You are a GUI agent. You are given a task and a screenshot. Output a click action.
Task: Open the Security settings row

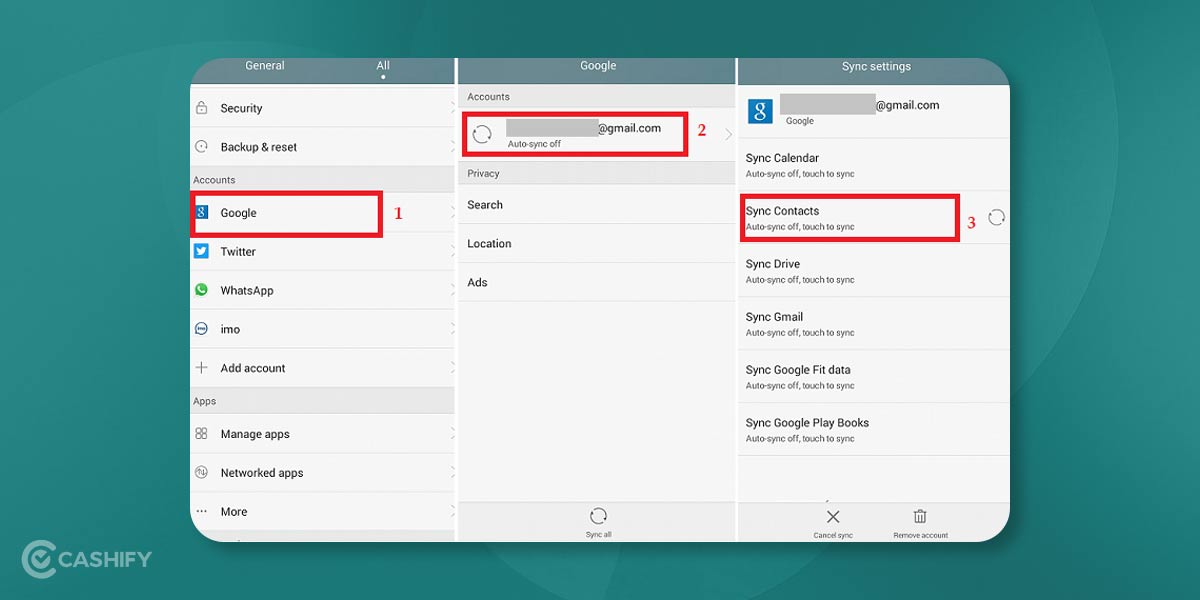point(322,108)
